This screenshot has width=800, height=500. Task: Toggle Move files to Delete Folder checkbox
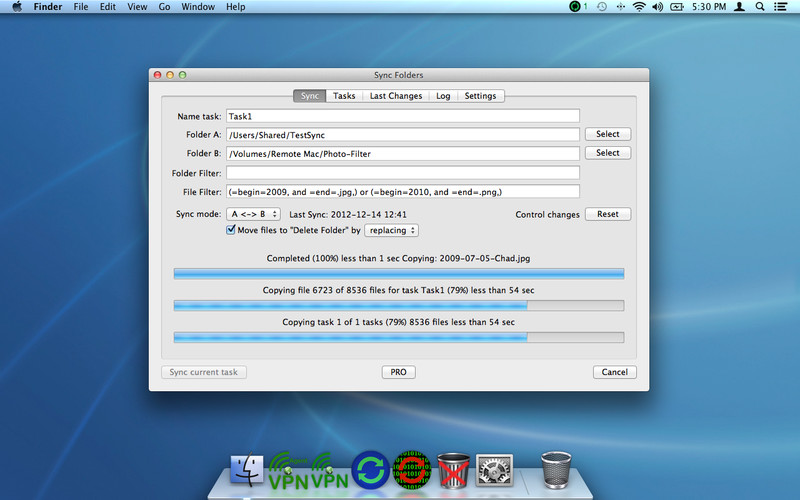(x=231, y=230)
